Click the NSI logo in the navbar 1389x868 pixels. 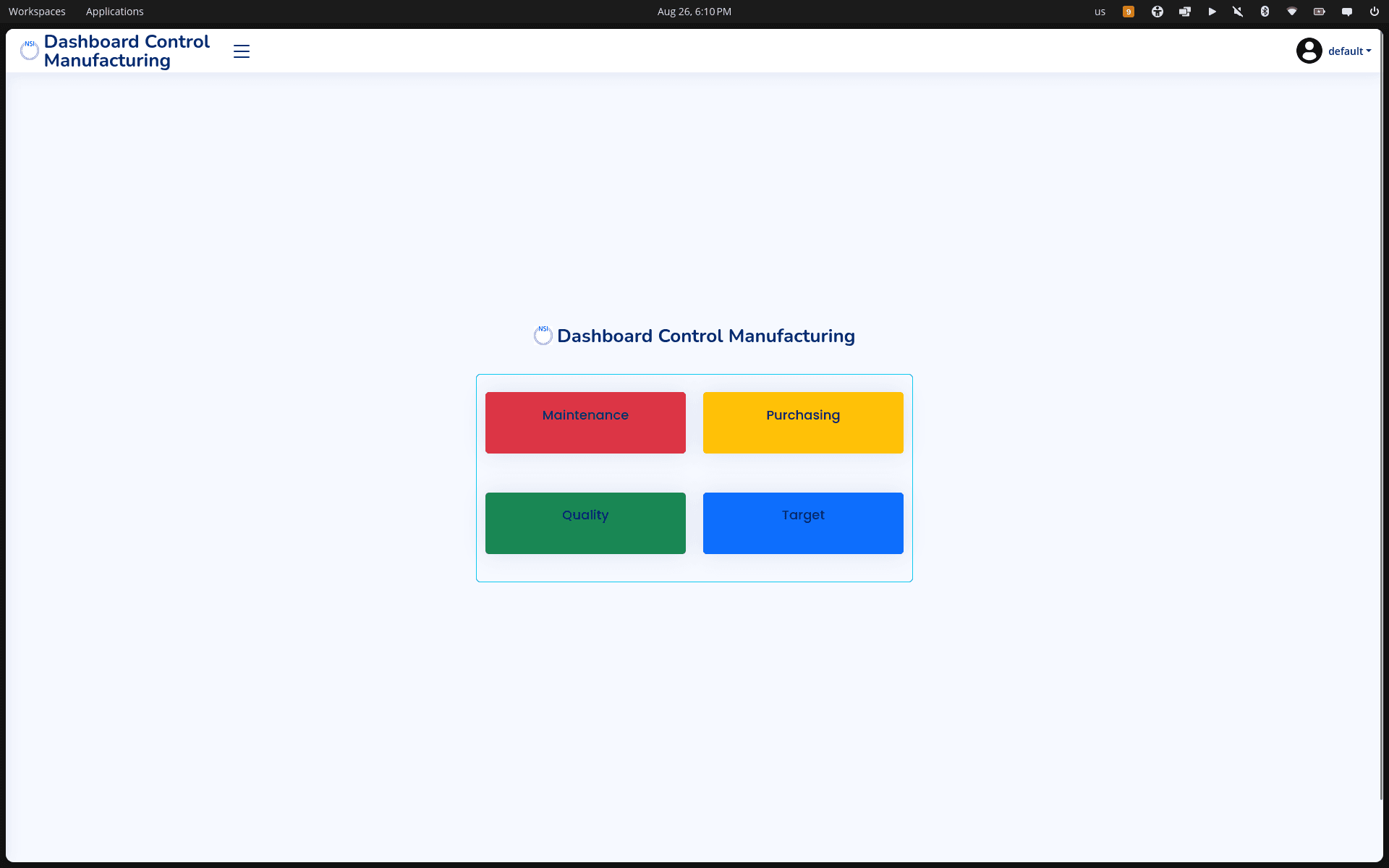[30, 51]
